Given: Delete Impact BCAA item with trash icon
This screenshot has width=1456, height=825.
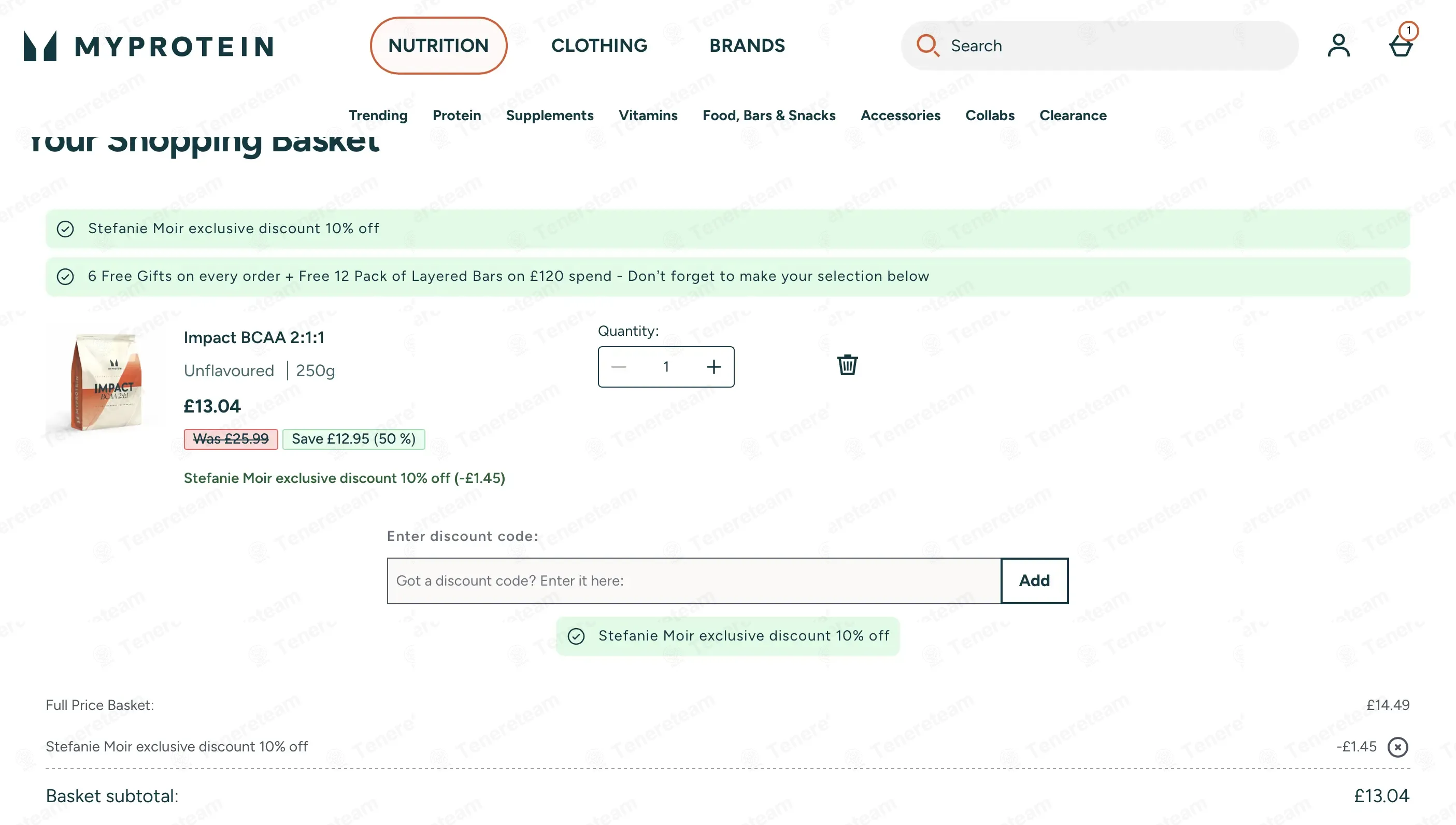Looking at the screenshot, I should [848, 365].
